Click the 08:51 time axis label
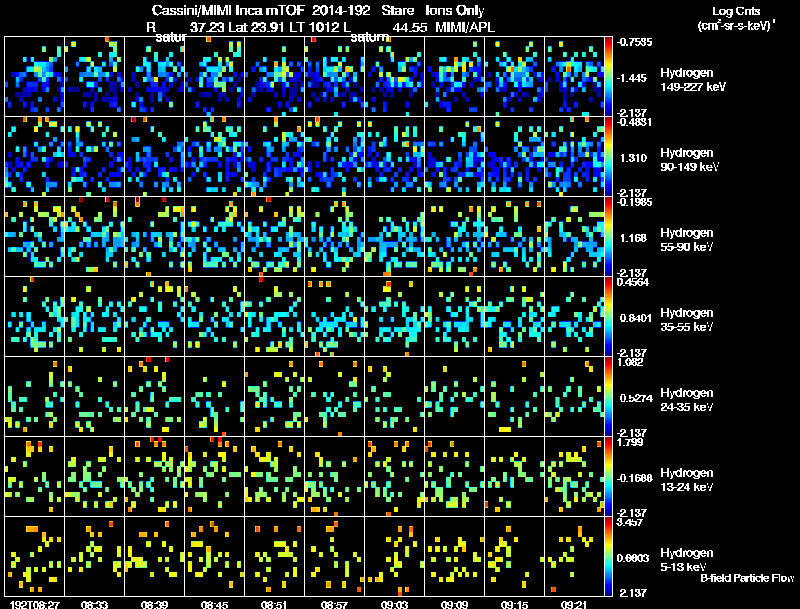The image size is (800, 609). click(x=274, y=604)
